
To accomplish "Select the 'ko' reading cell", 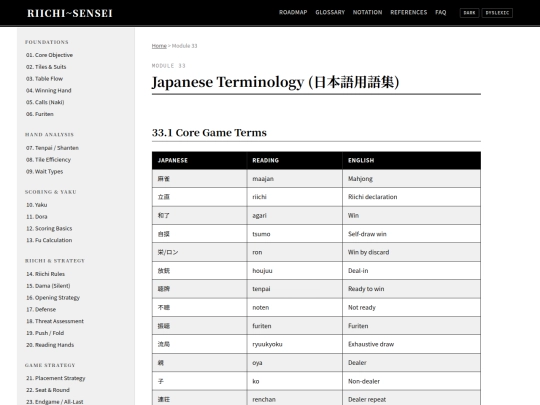I will coord(295,381).
